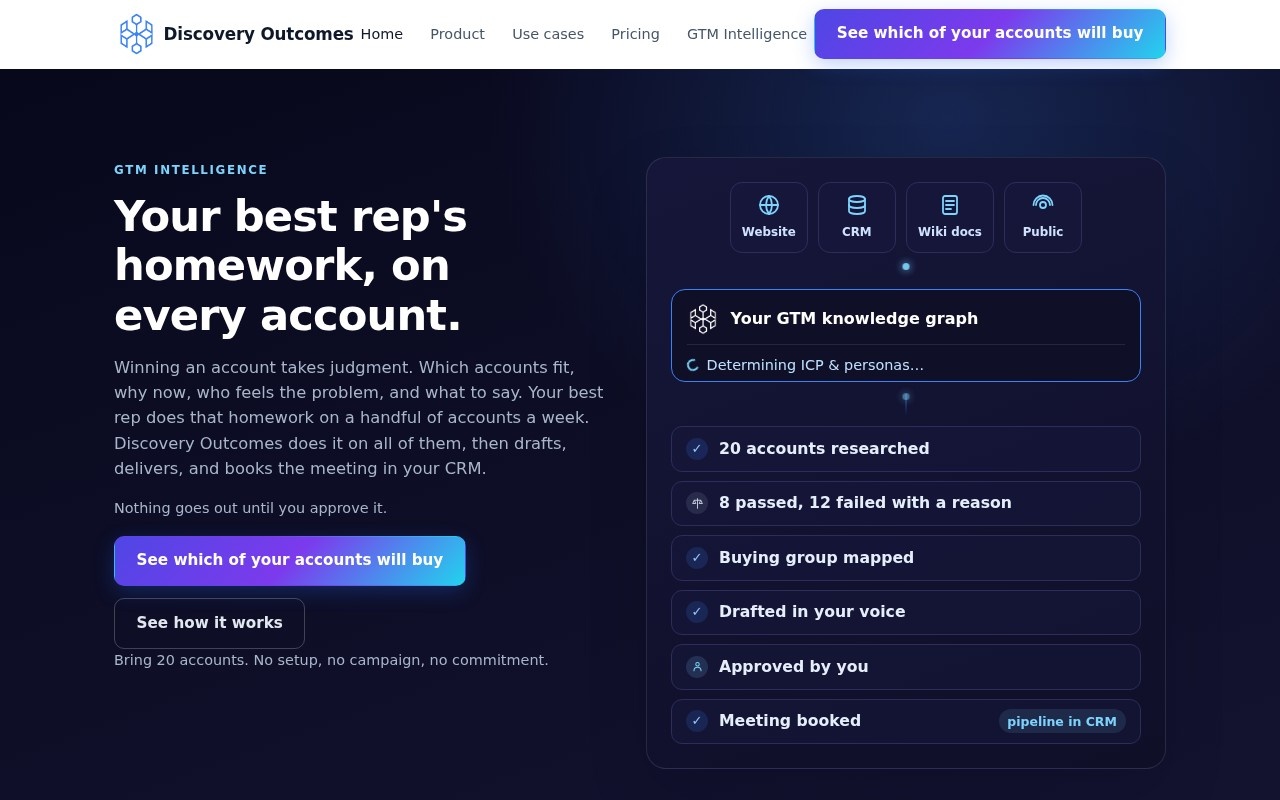This screenshot has width=1280, height=800.
Task: Open the Product nav item
Action: click(x=457, y=34)
